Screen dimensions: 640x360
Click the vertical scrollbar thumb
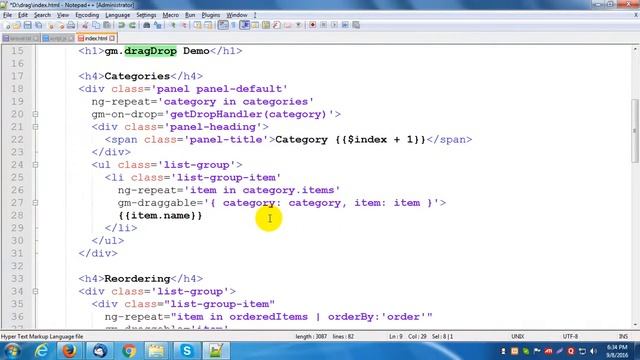tap(635, 131)
